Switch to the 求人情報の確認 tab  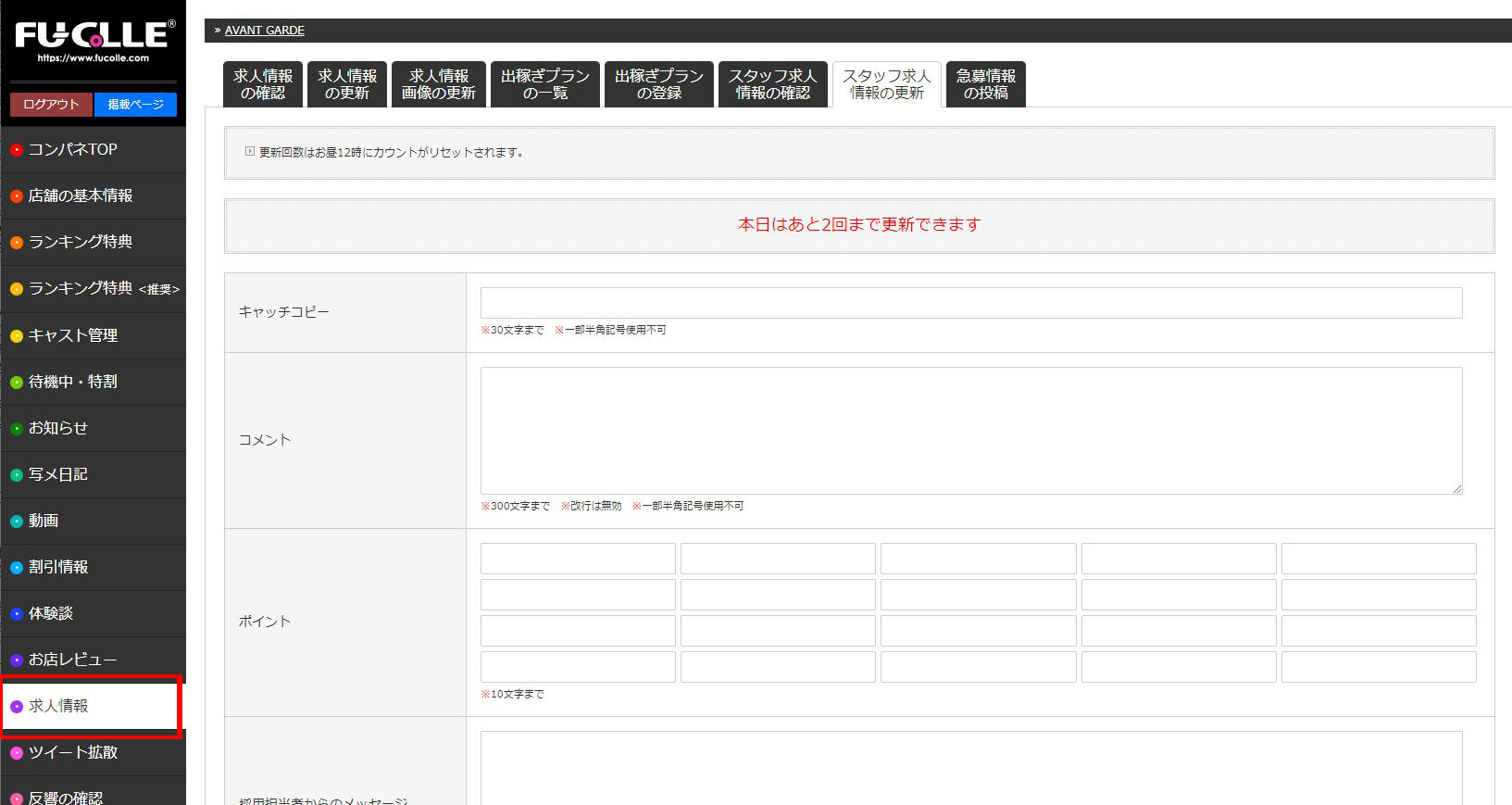[x=263, y=84]
